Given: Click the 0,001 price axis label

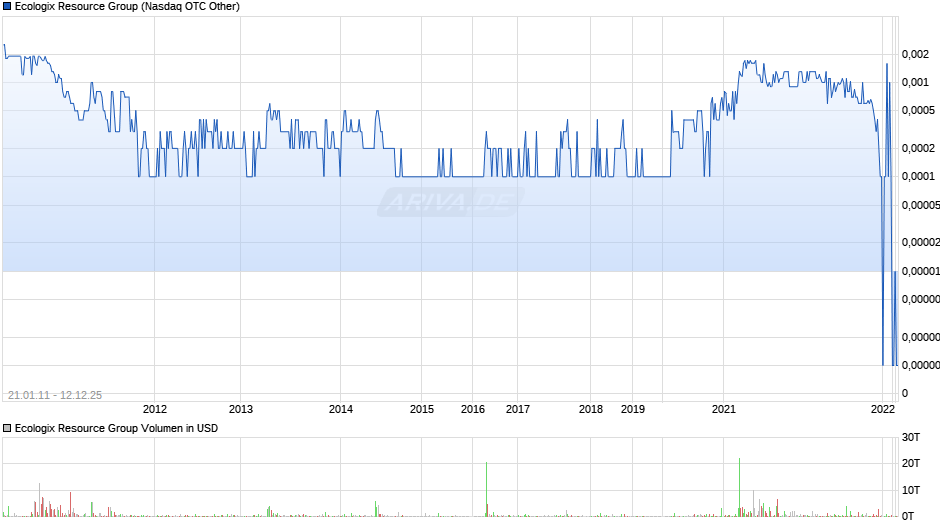Looking at the screenshot, I should pyautogui.click(x=915, y=82).
